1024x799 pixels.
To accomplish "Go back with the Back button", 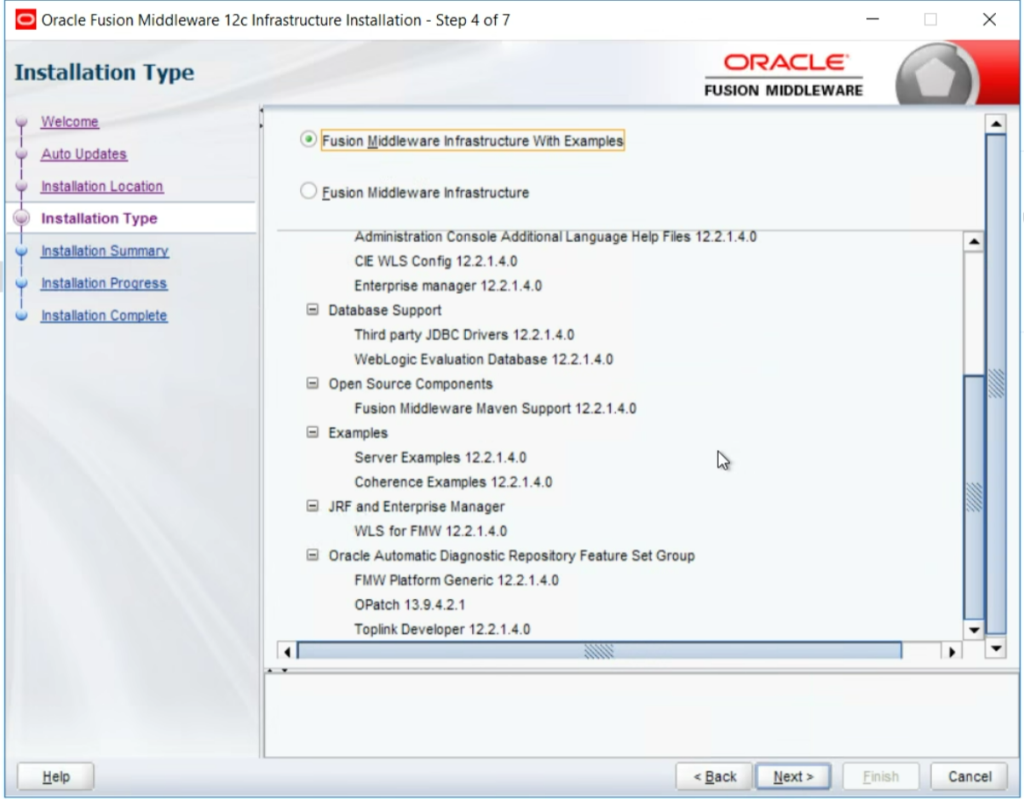I will click(714, 776).
